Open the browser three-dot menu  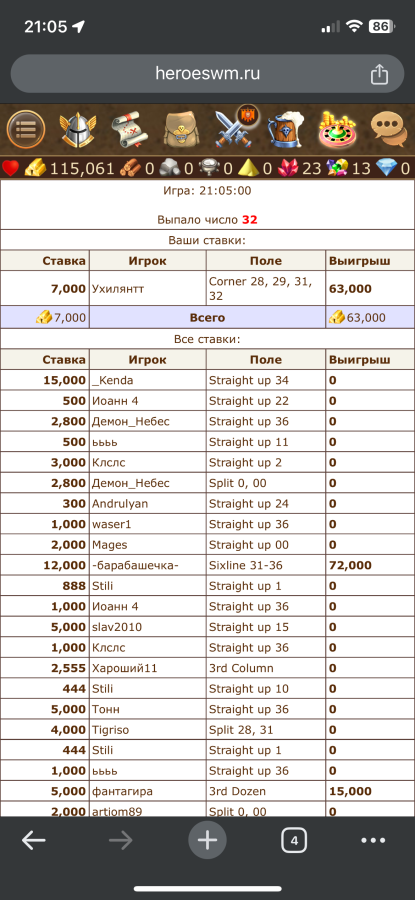pyautogui.click(x=373, y=841)
